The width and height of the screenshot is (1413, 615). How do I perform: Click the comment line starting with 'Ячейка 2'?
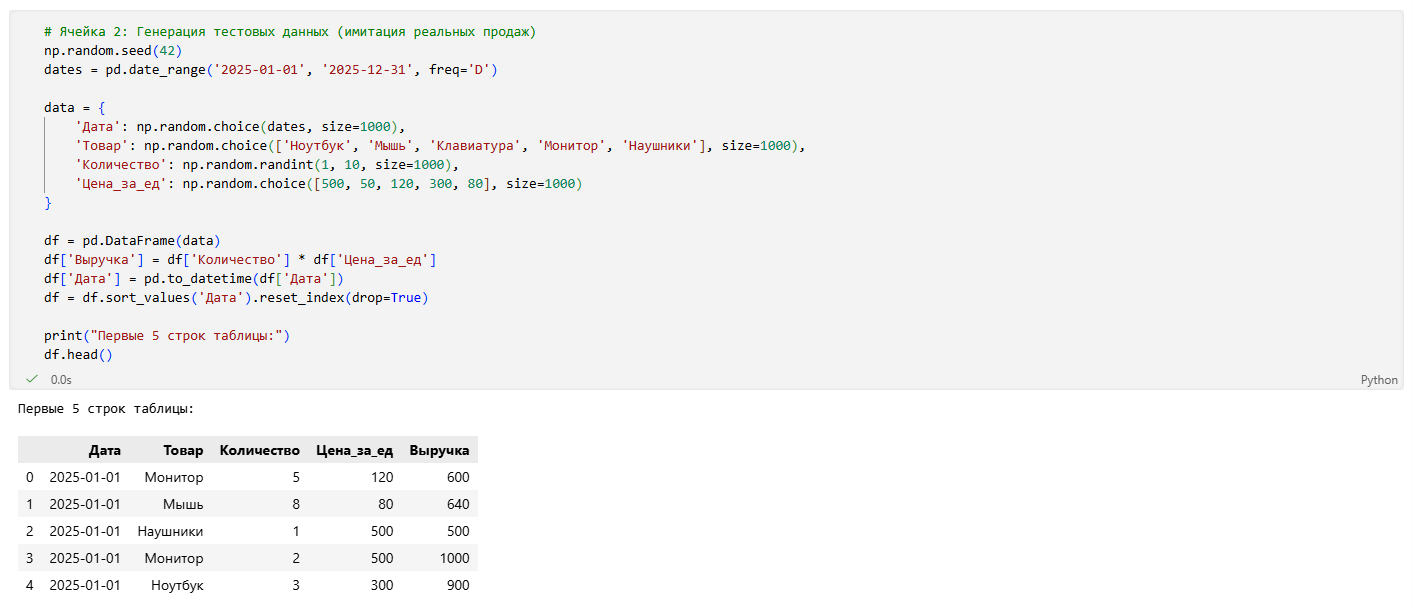tap(290, 32)
